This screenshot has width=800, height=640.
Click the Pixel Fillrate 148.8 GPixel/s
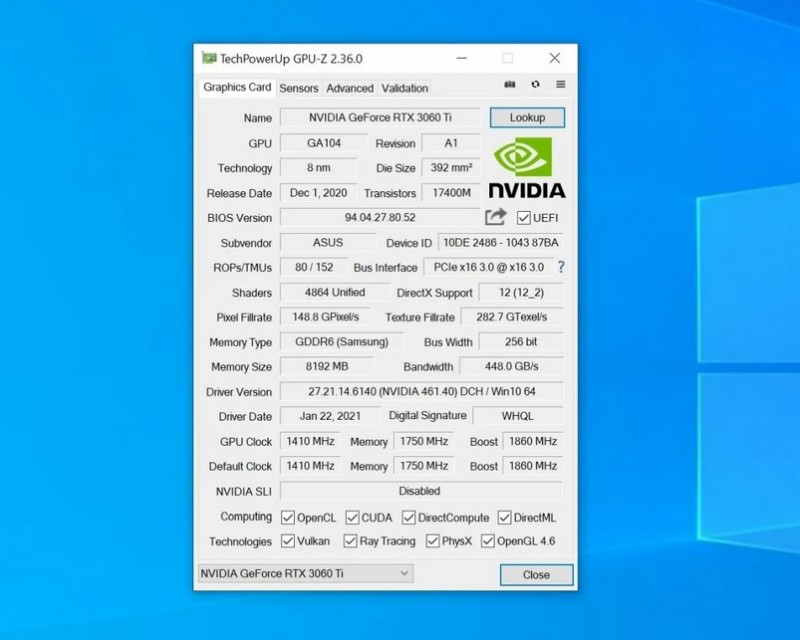tap(325, 317)
